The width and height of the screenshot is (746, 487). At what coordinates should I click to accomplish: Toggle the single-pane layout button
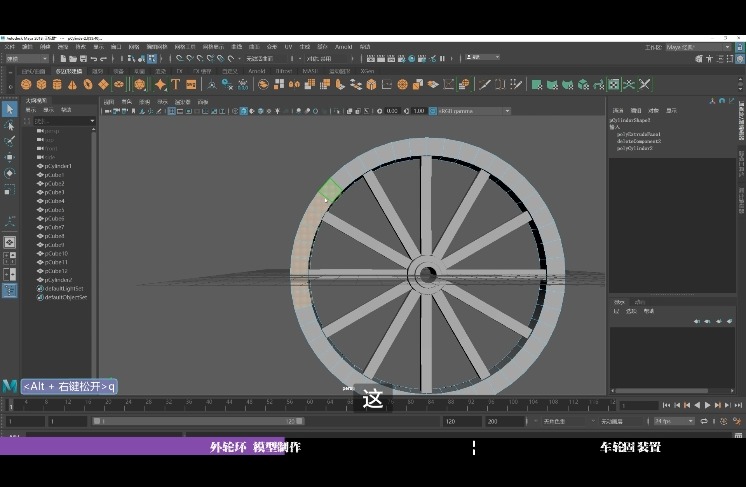(x=10, y=241)
